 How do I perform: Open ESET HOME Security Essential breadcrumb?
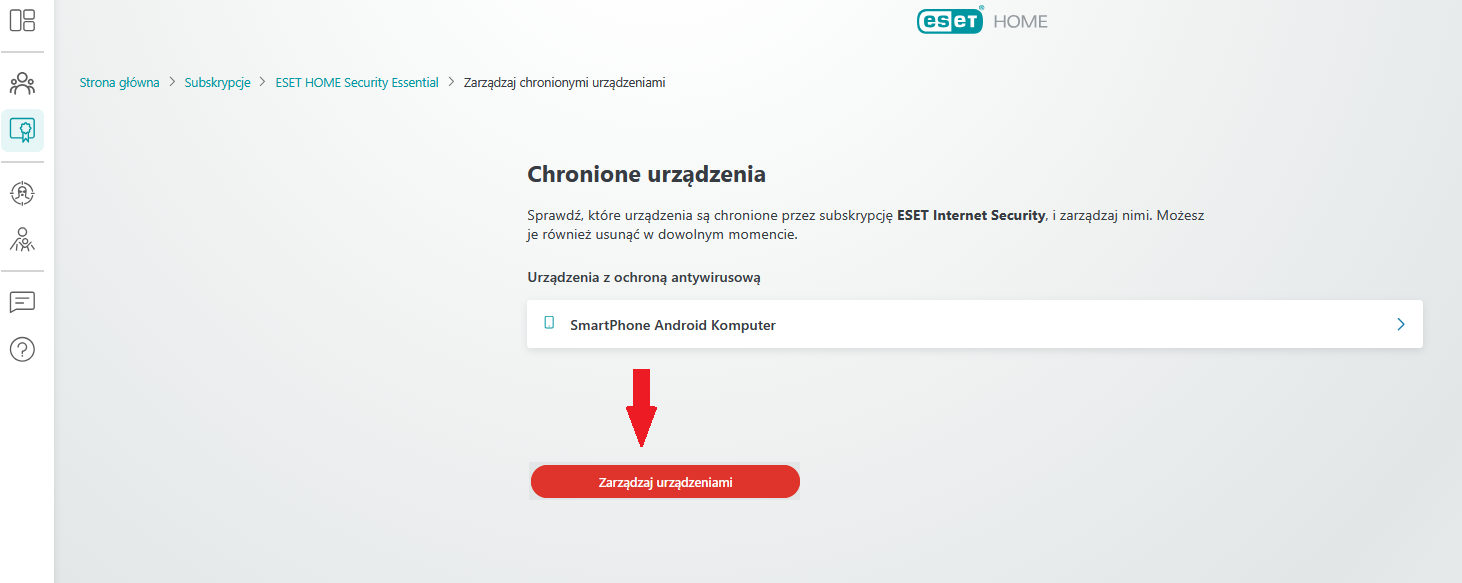357,83
